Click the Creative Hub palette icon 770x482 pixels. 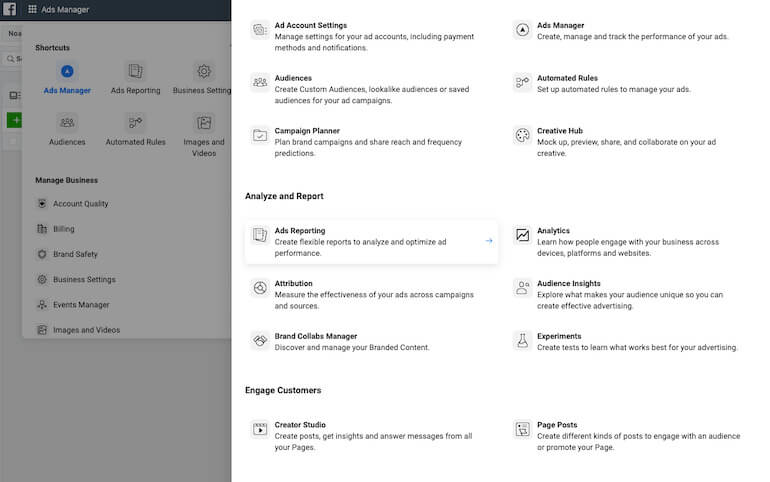522,135
